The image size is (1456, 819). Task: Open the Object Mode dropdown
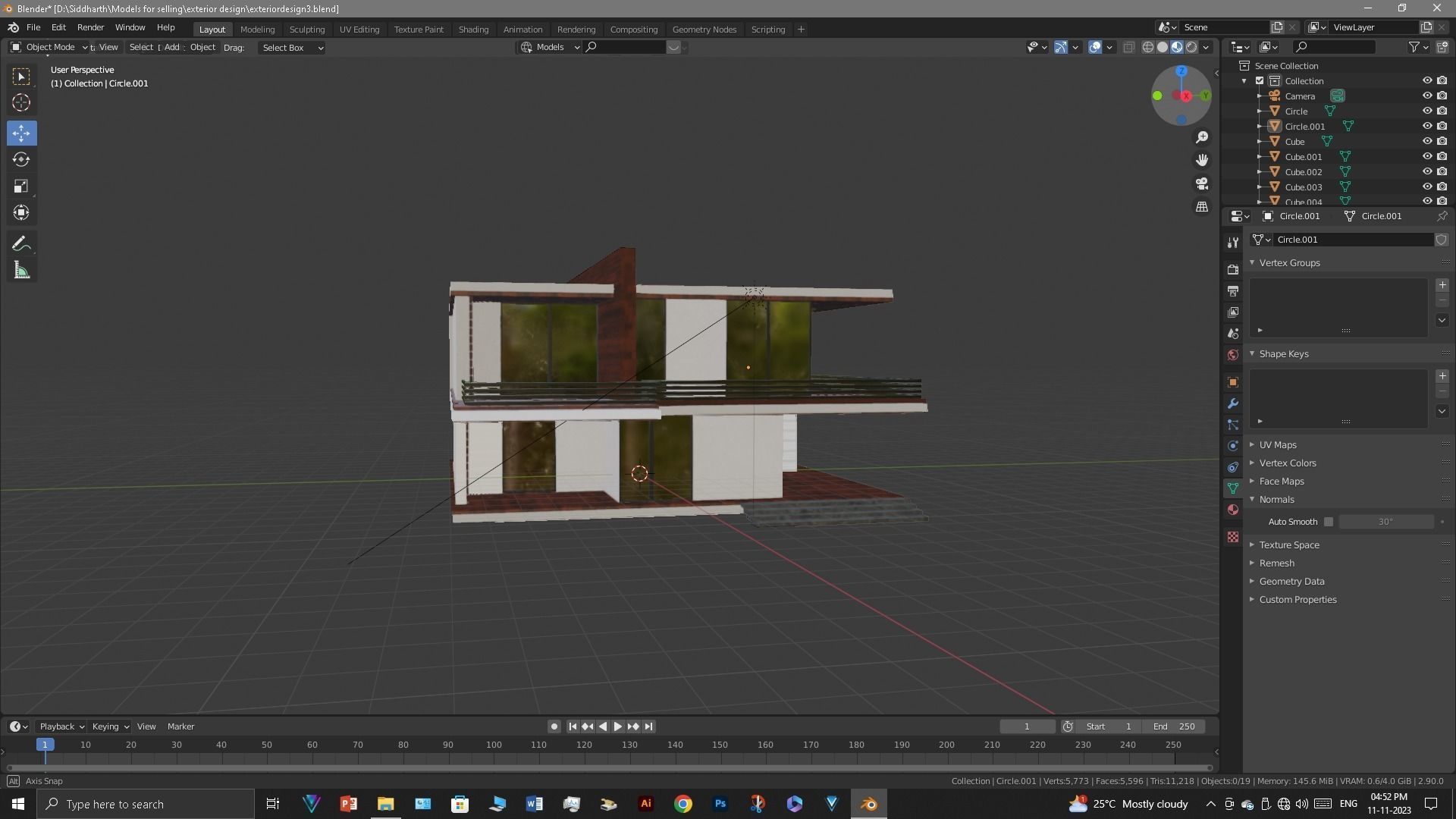pyautogui.click(x=49, y=47)
